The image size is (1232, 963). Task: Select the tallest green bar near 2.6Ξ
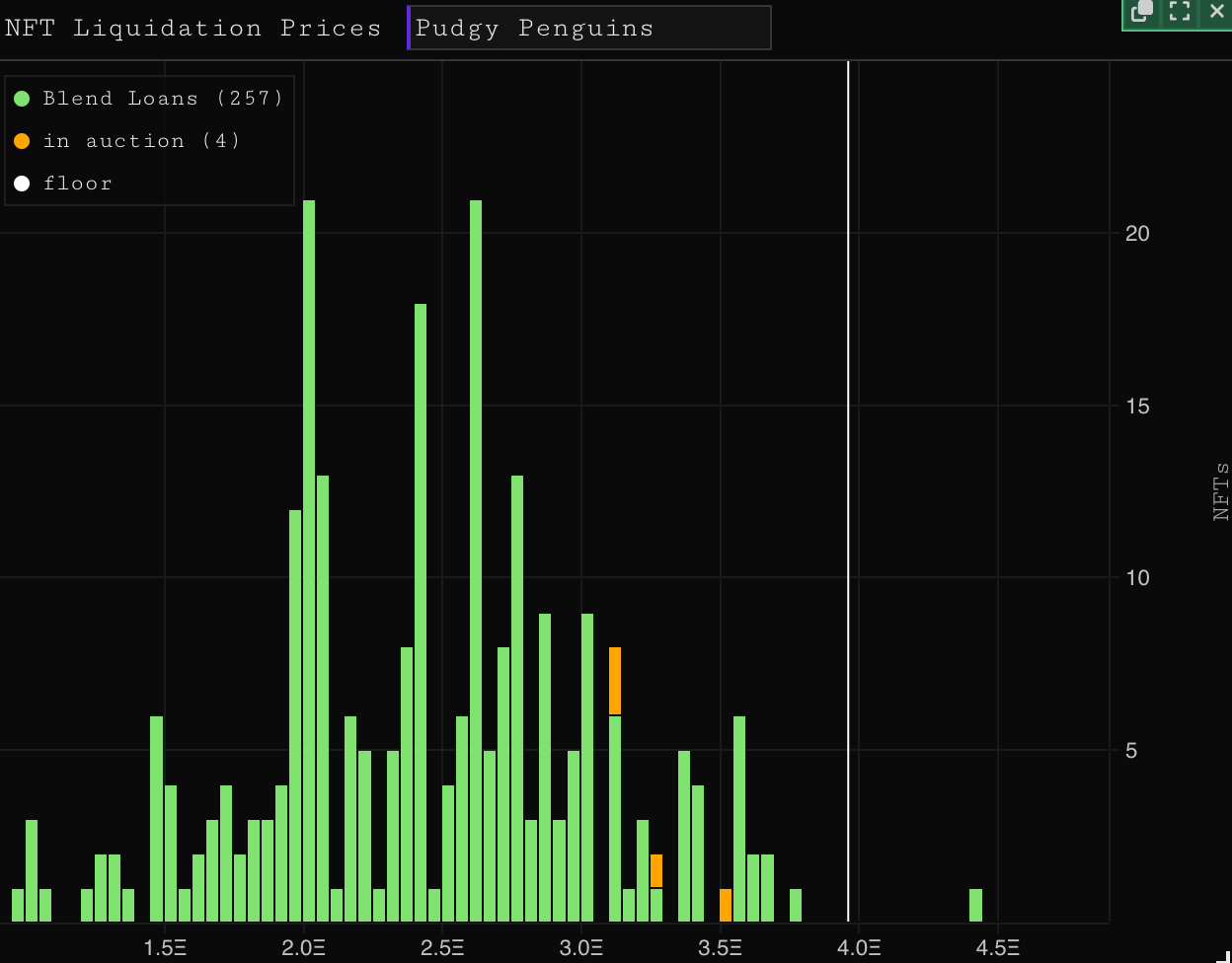tap(476, 561)
